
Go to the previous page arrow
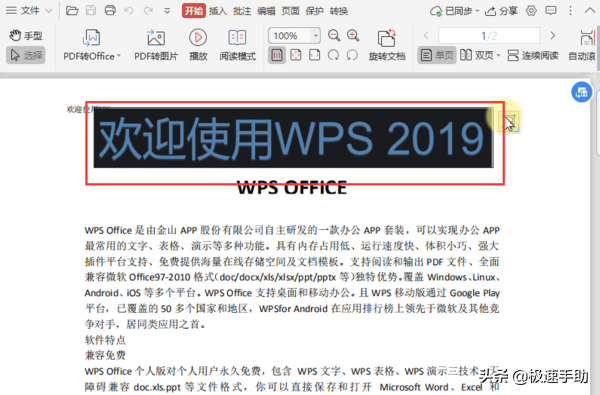click(426, 36)
